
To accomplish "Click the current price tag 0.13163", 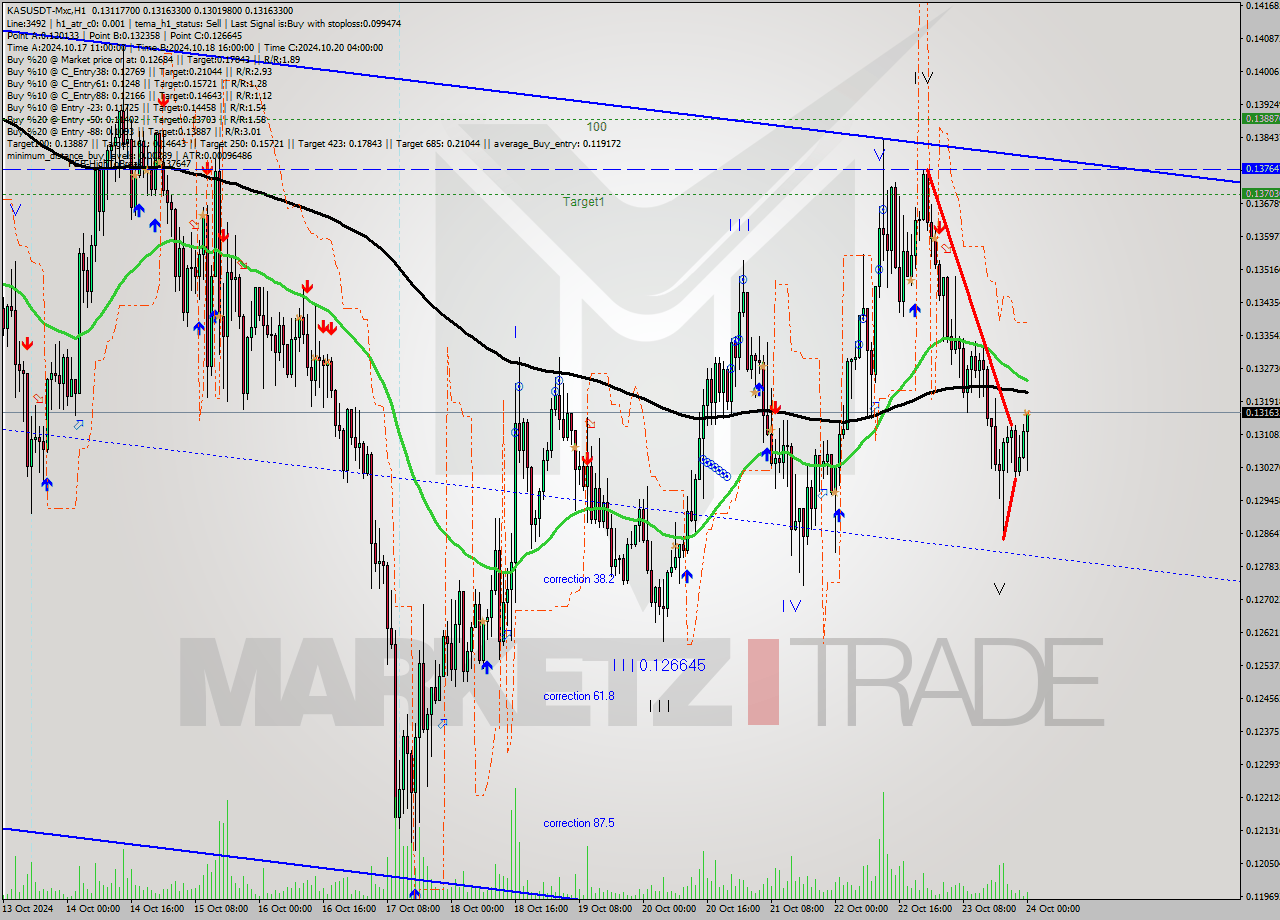I will [x=1259, y=412].
